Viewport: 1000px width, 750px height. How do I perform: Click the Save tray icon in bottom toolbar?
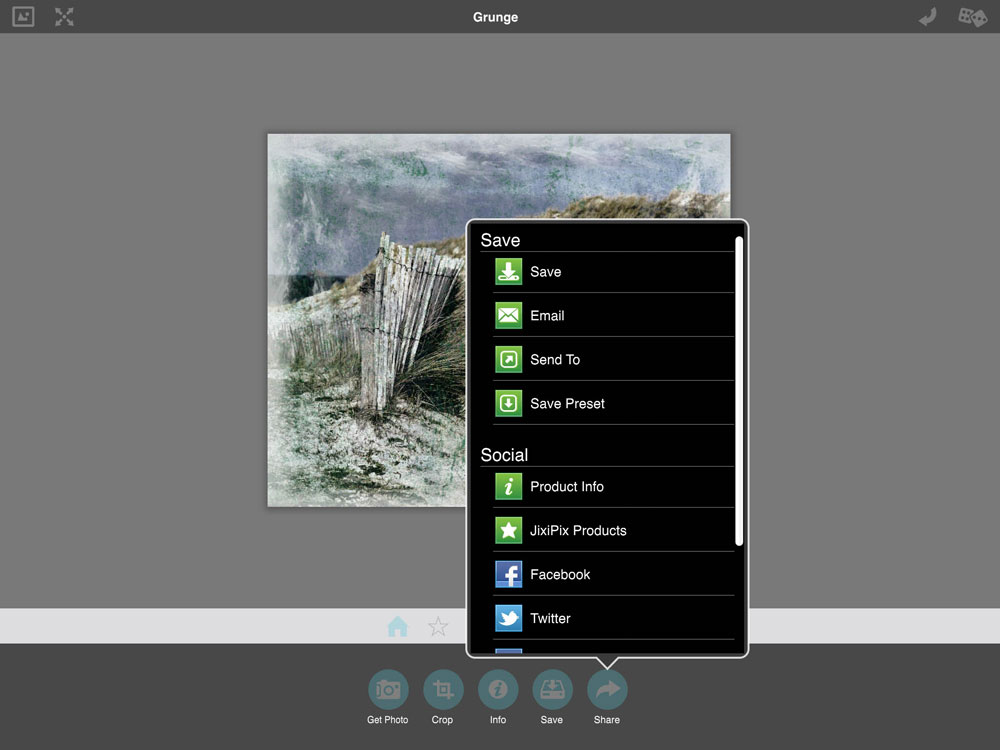pyautogui.click(x=552, y=690)
